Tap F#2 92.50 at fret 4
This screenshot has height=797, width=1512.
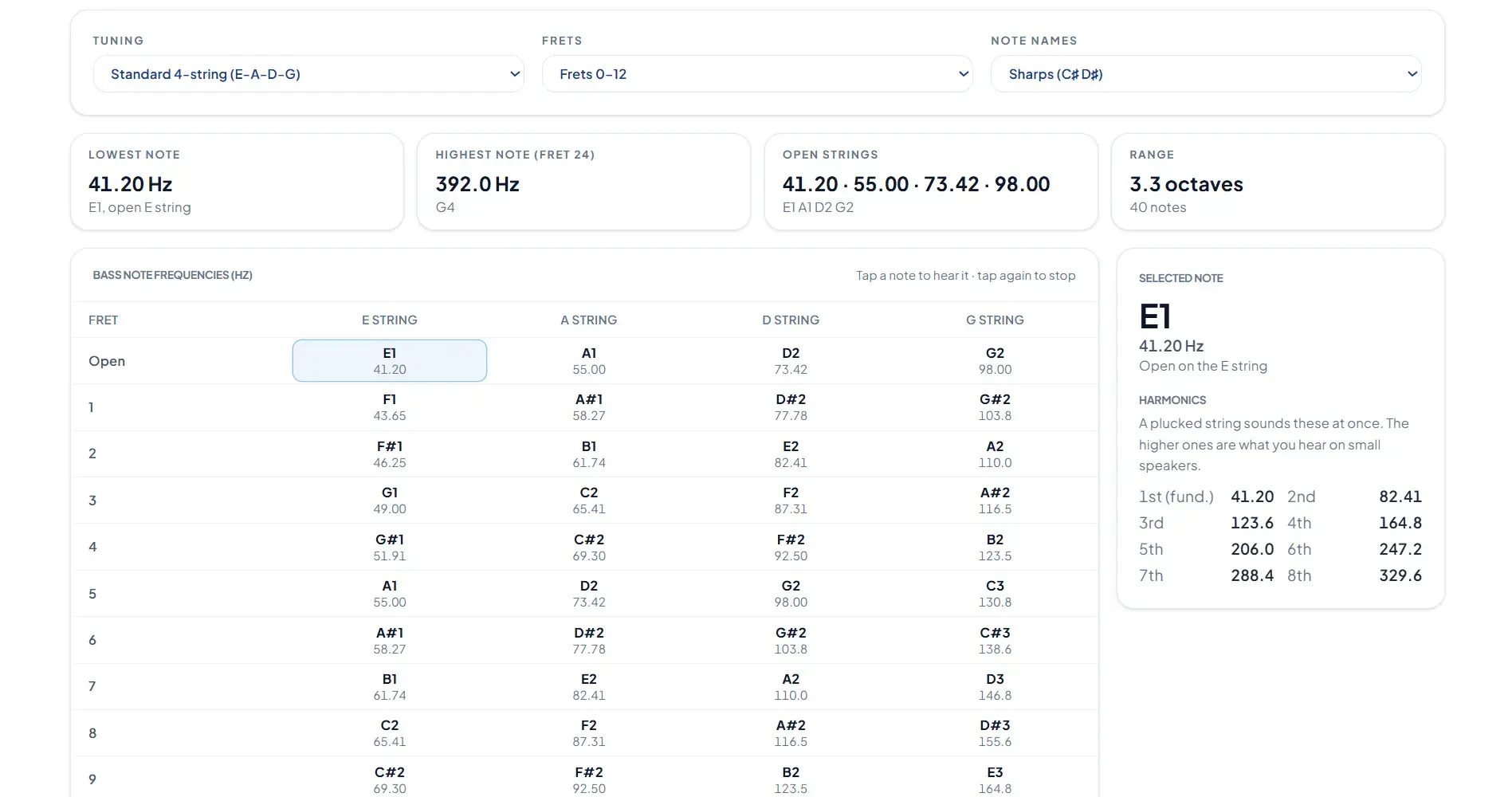[791, 548]
